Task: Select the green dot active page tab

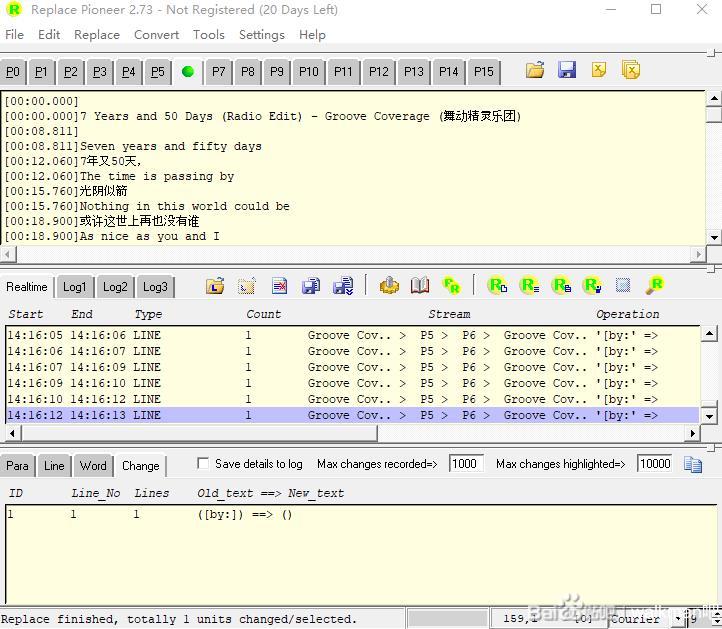Action: (187, 72)
